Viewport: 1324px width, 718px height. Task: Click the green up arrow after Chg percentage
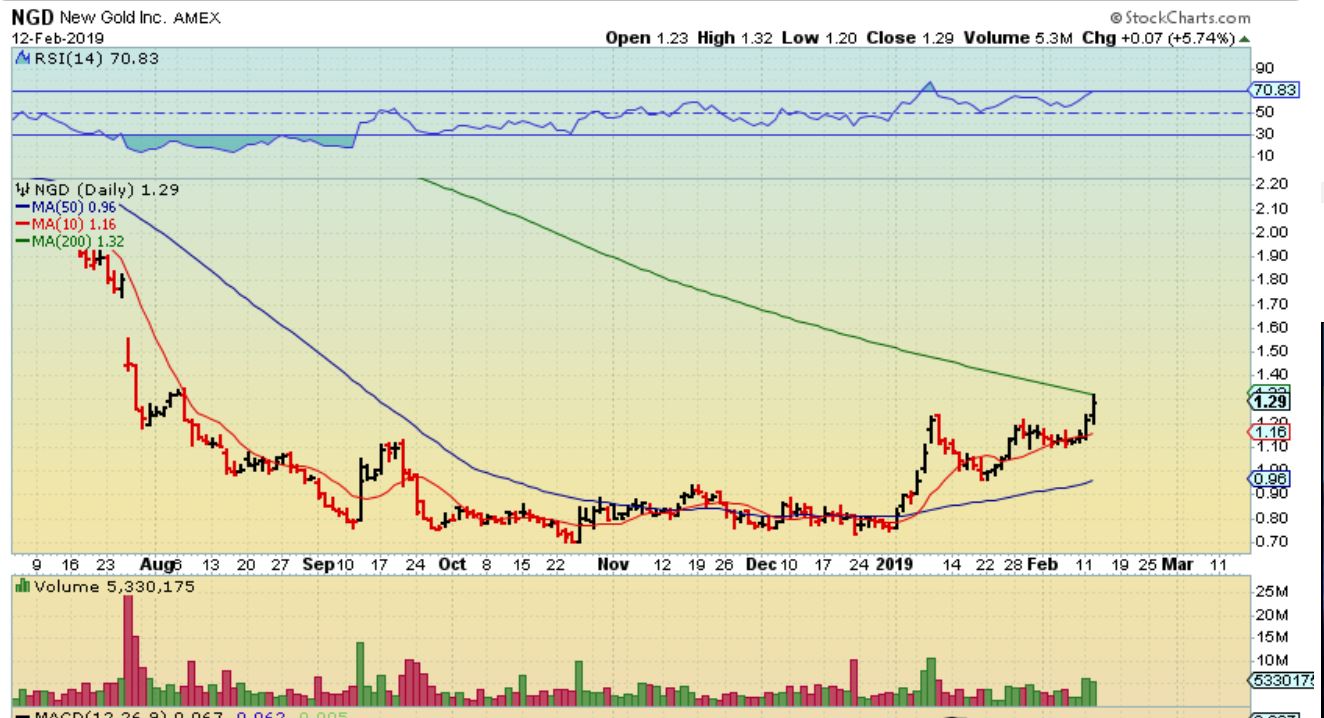pos(1245,39)
